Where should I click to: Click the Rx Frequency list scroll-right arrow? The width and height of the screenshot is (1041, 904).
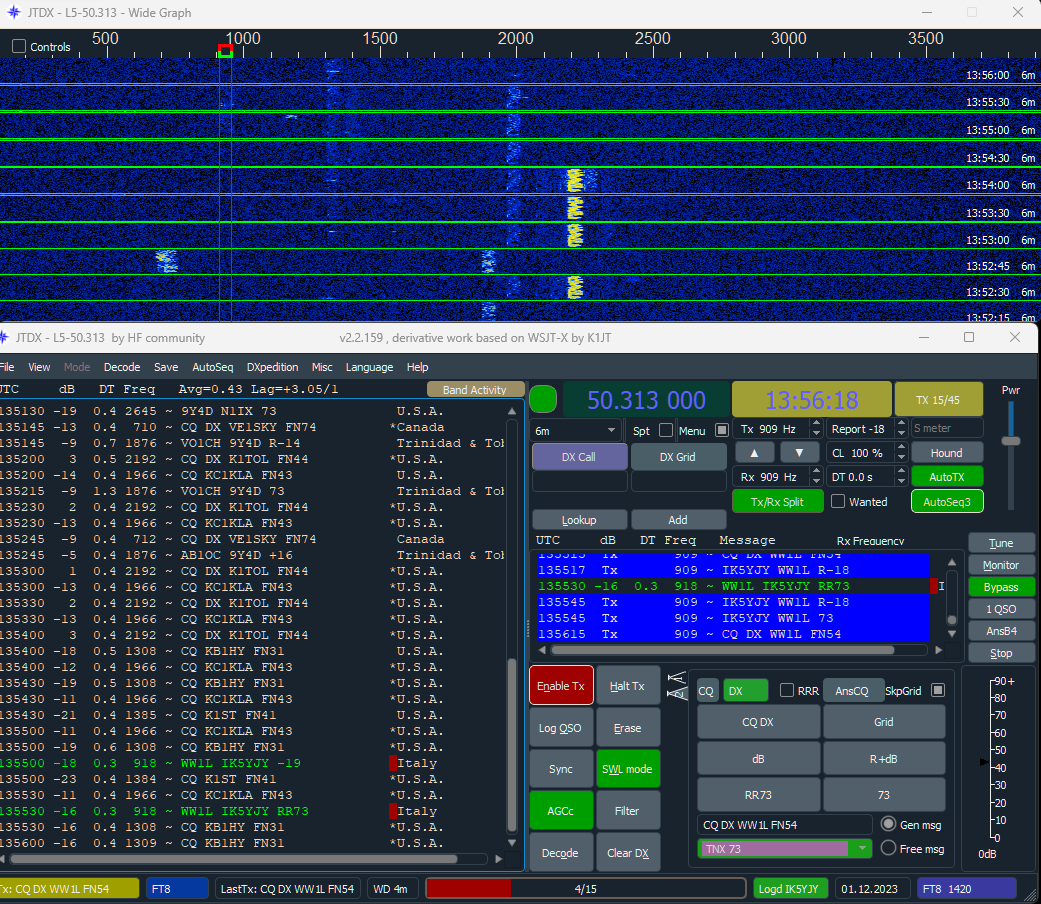pyautogui.click(x=938, y=650)
